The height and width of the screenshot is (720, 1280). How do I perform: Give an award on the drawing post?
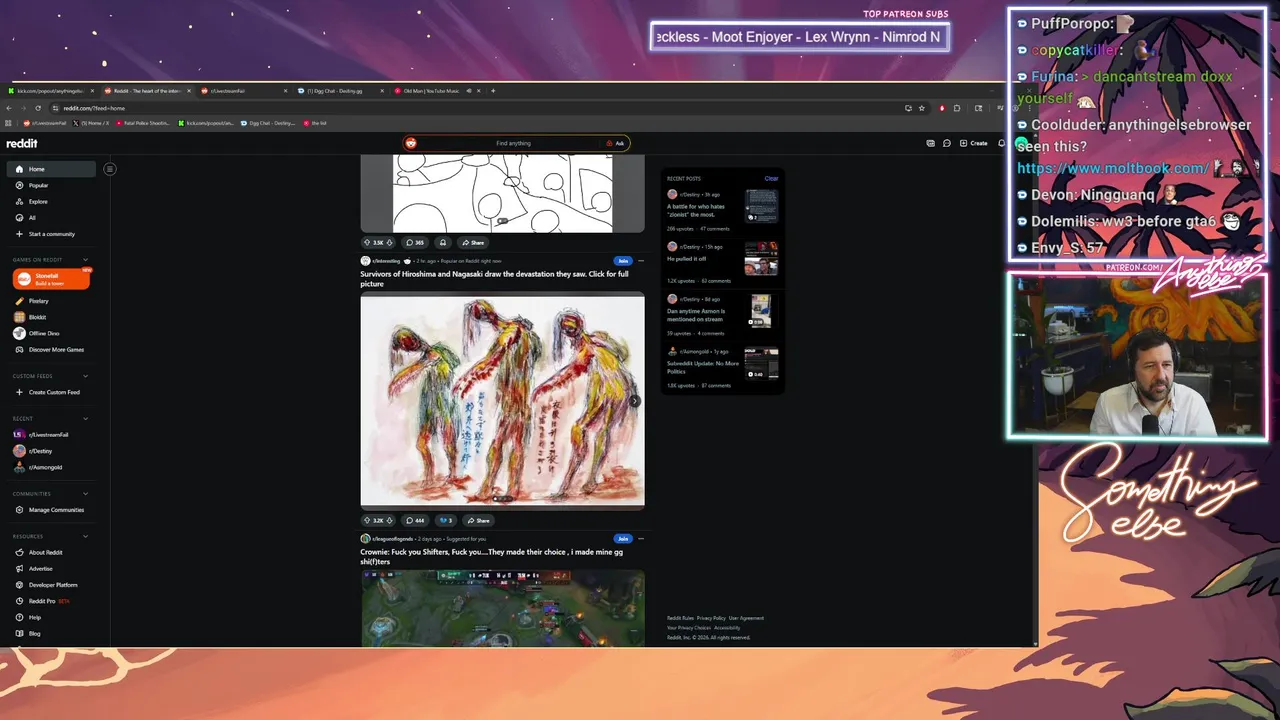[x=443, y=242]
